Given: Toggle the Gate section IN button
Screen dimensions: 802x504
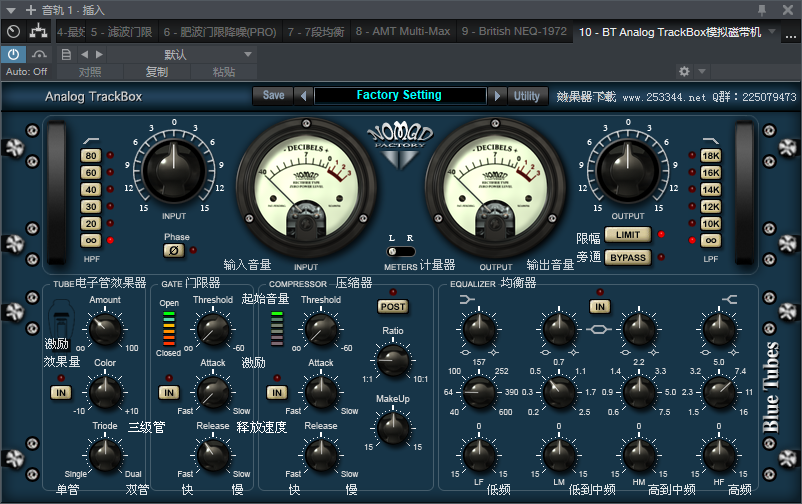Looking at the screenshot, I should [169, 393].
